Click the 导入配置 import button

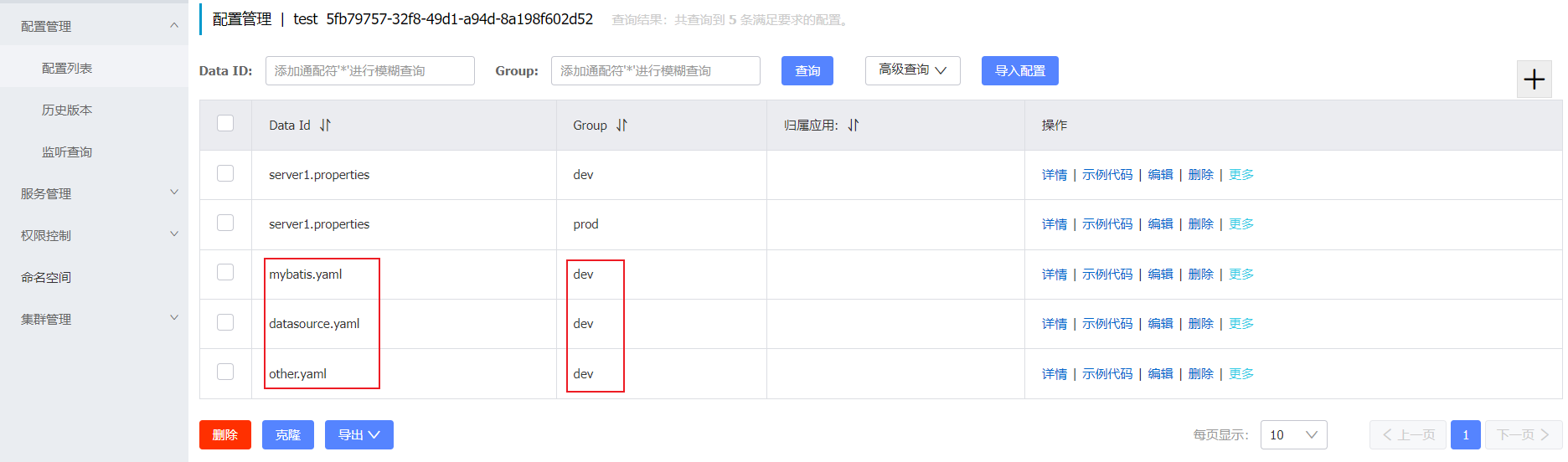click(1020, 71)
